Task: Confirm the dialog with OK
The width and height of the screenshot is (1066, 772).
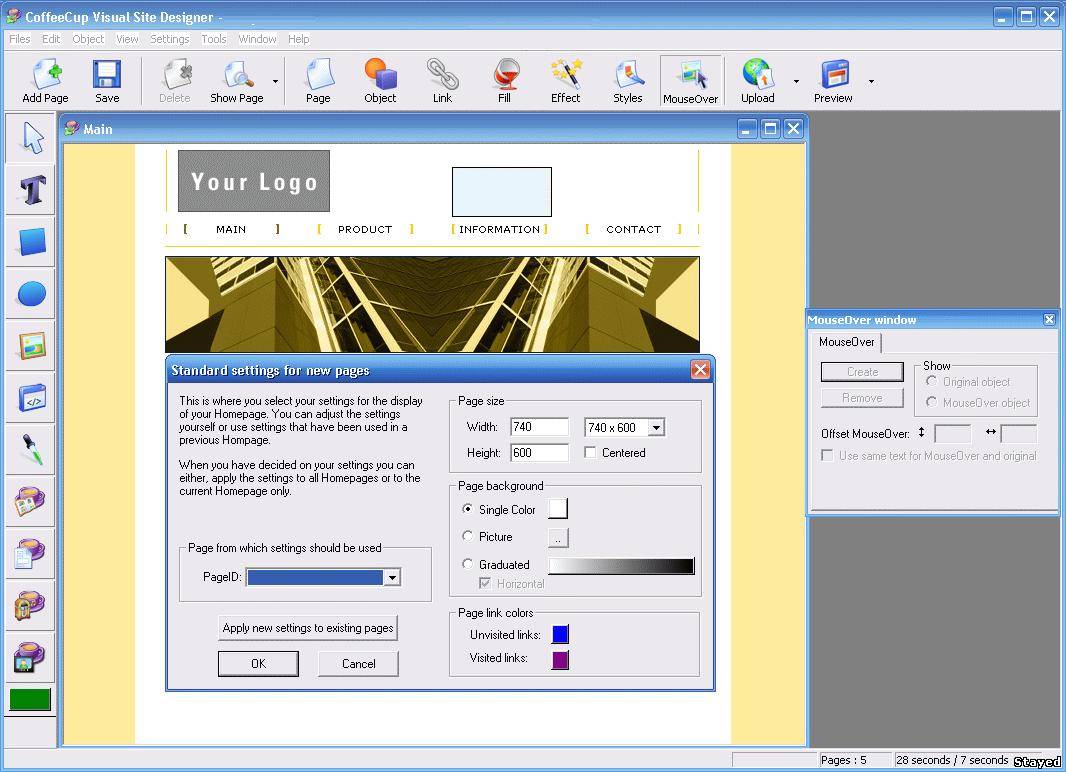Action: tap(258, 663)
